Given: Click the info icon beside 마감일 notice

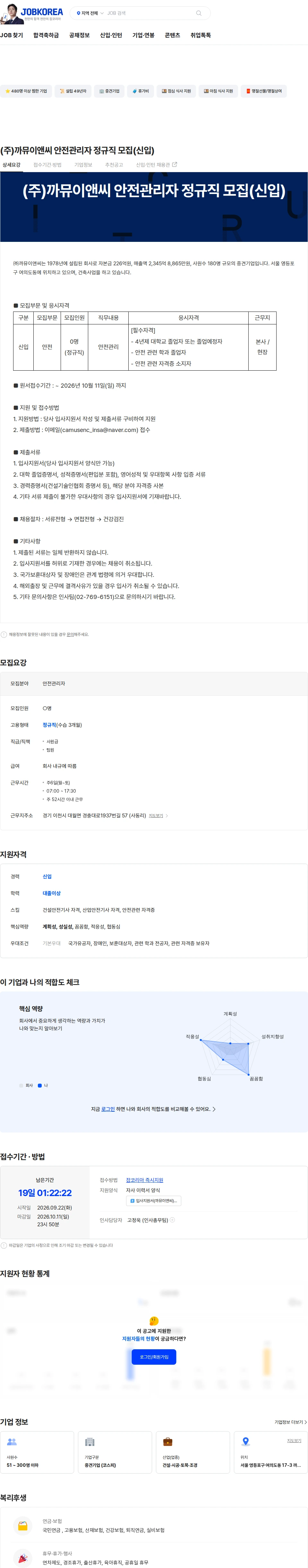Looking at the screenshot, I should [4, 1246].
